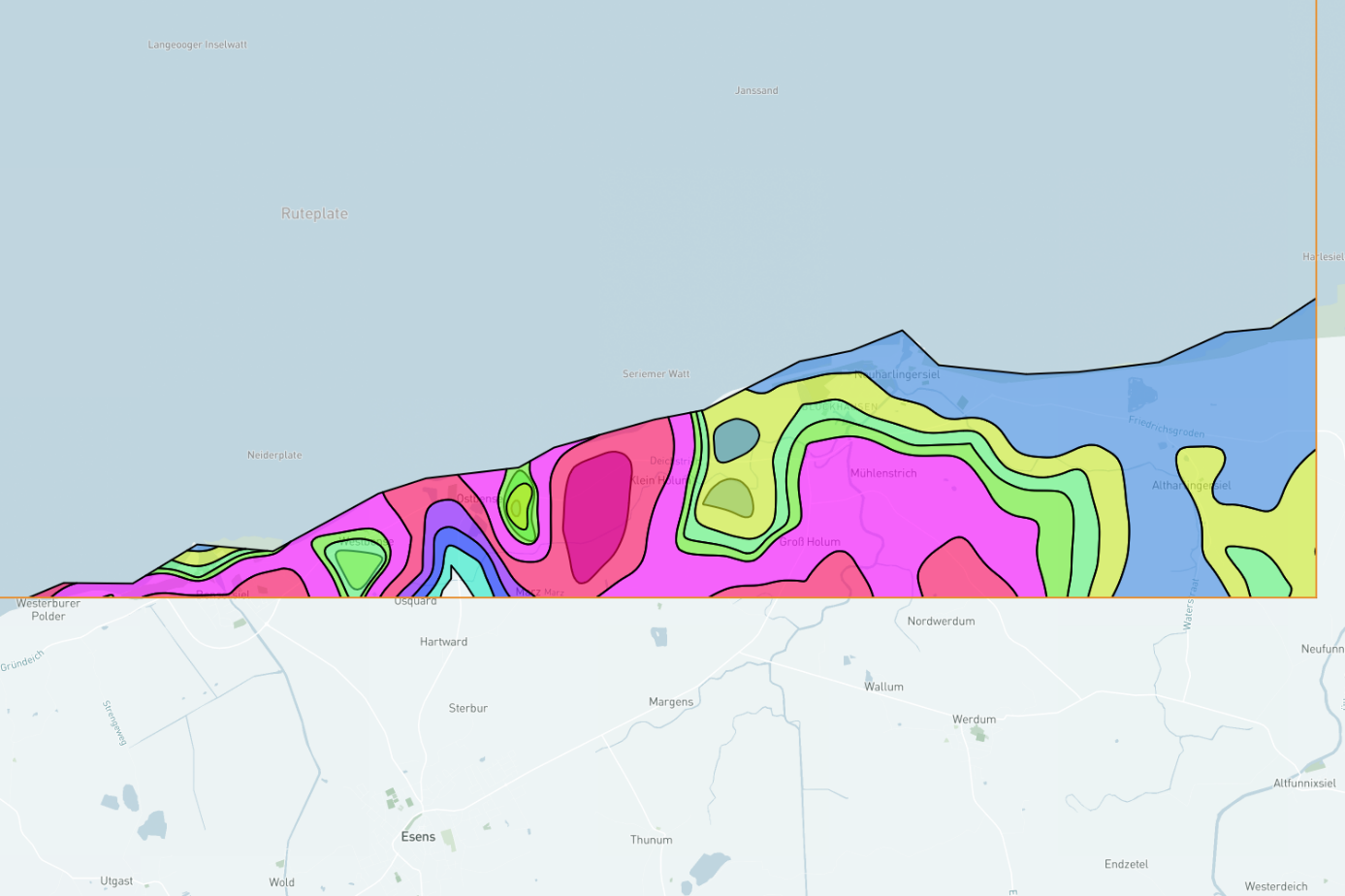Click the Ruteplate label in the sea
Image resolution: width=1345 pixels, height=896 pixels.
pyautogui.click(x=314, y=213)
